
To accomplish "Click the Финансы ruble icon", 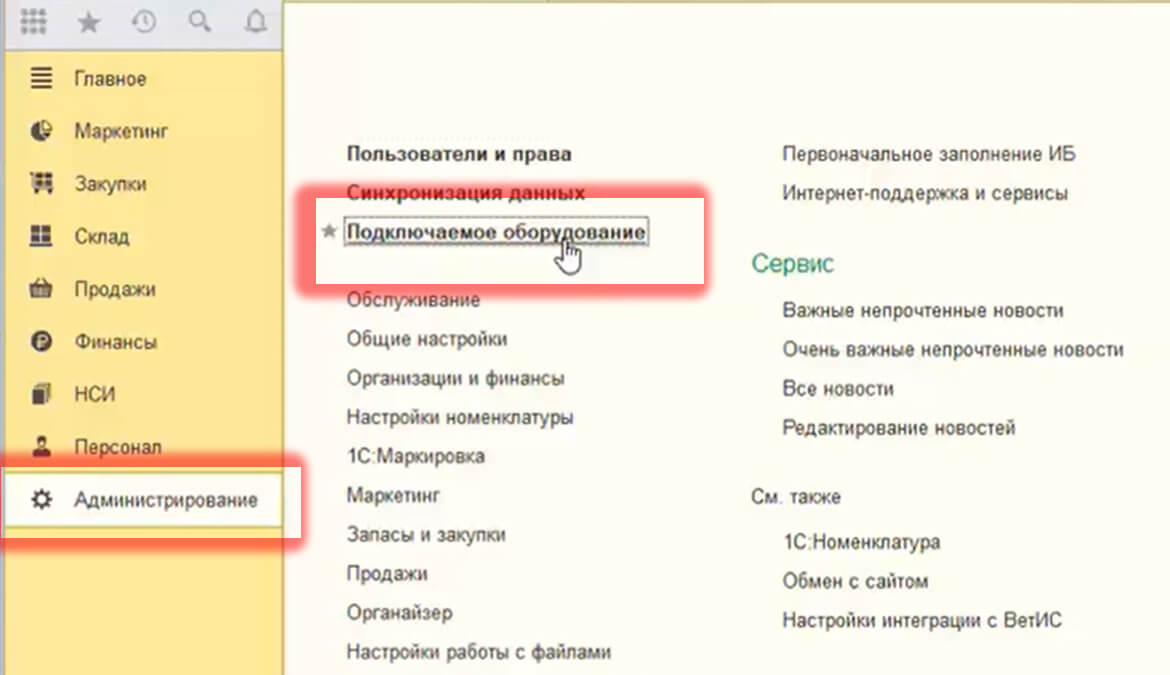I will (41, 342).
